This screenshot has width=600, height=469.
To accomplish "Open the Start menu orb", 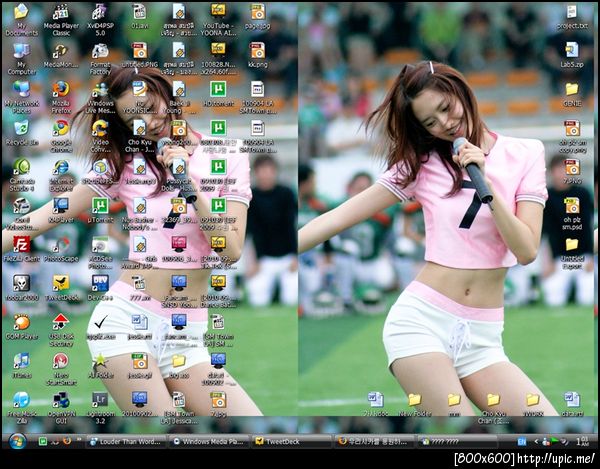I will [17, 441].
